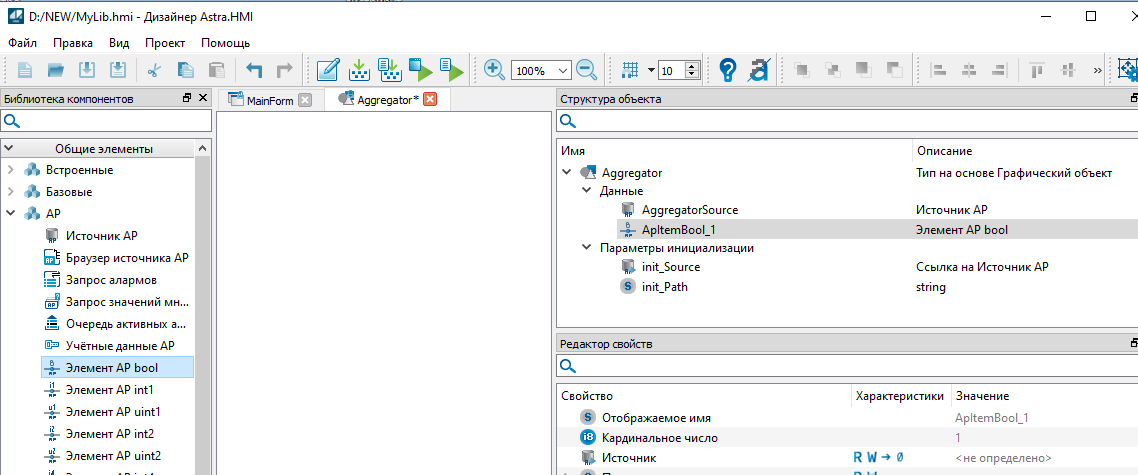Click the edit pencil toolbar icon
This screenshot has width=1138, height=475.
pos(327,70)
